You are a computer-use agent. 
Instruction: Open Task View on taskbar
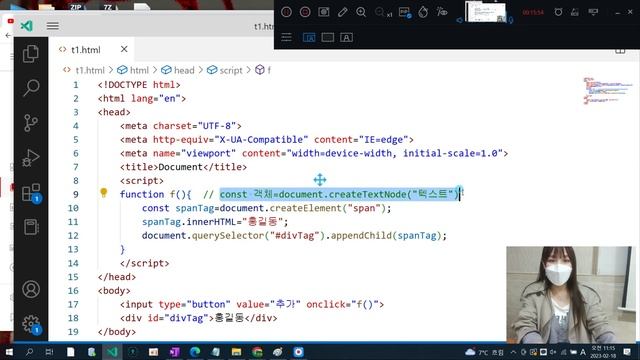[49, 352]
